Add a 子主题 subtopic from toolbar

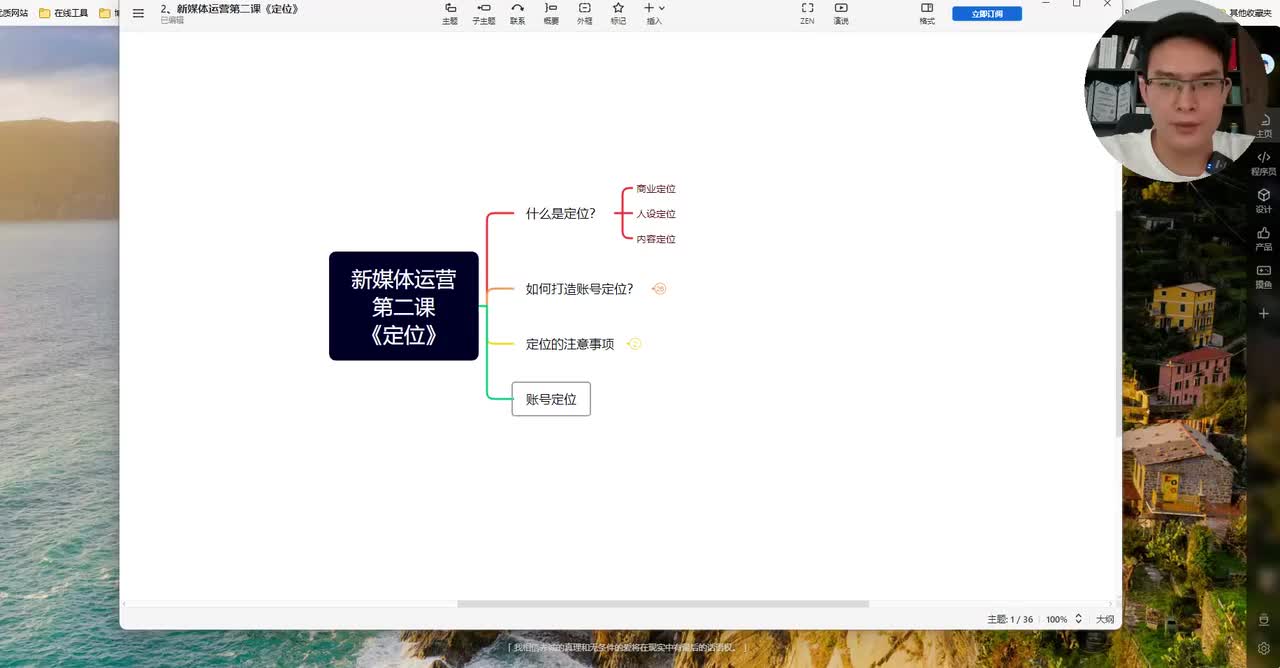coord(484,13)
